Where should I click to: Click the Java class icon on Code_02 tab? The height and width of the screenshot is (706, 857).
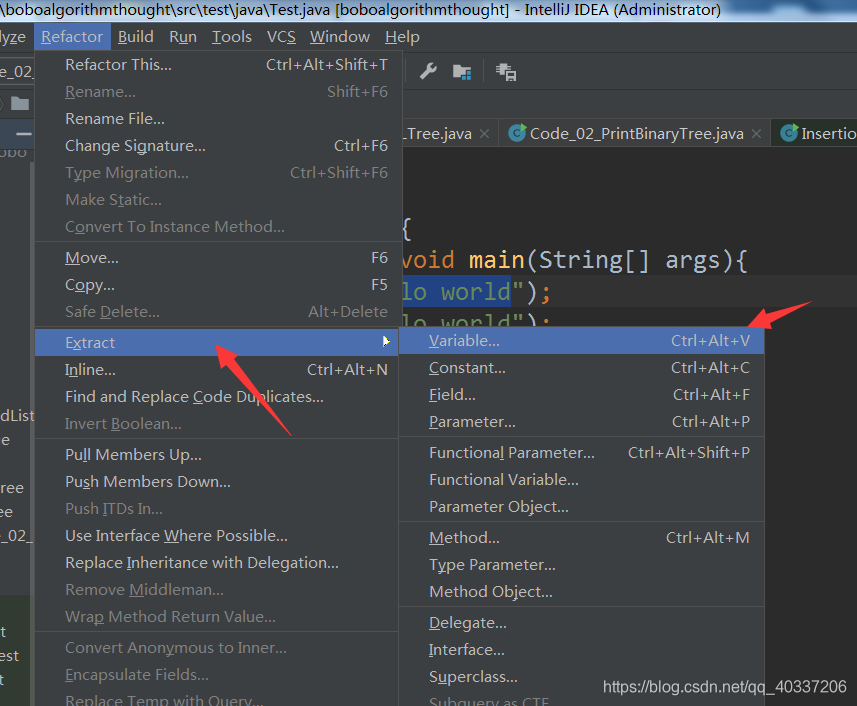coord(516,133)
